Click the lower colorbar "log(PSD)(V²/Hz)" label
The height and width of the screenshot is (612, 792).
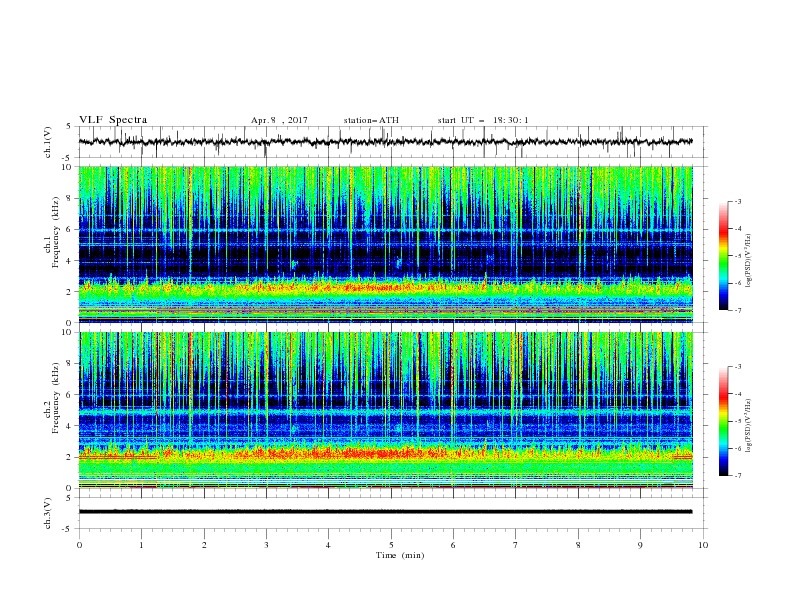(x=749, y=425)
